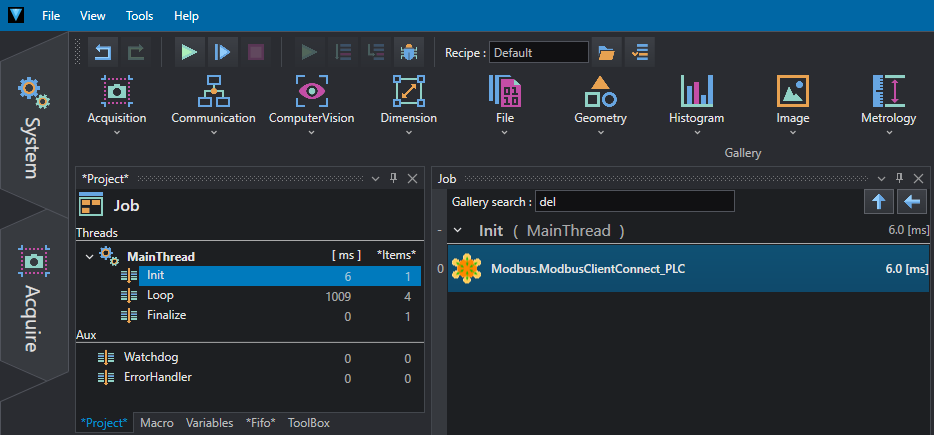Click the Geometry shapes icon
Viewport: 934px width, 435px height.
(x=600, y=93)
